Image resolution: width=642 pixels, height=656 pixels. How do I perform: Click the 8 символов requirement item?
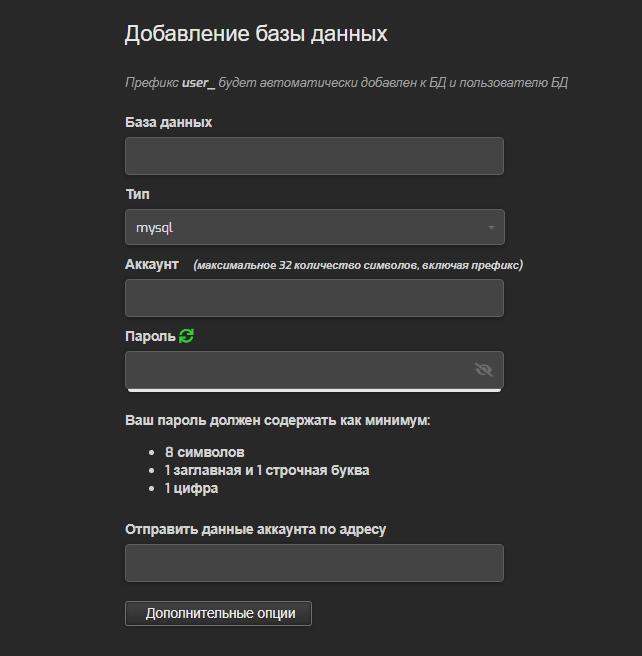205,452
